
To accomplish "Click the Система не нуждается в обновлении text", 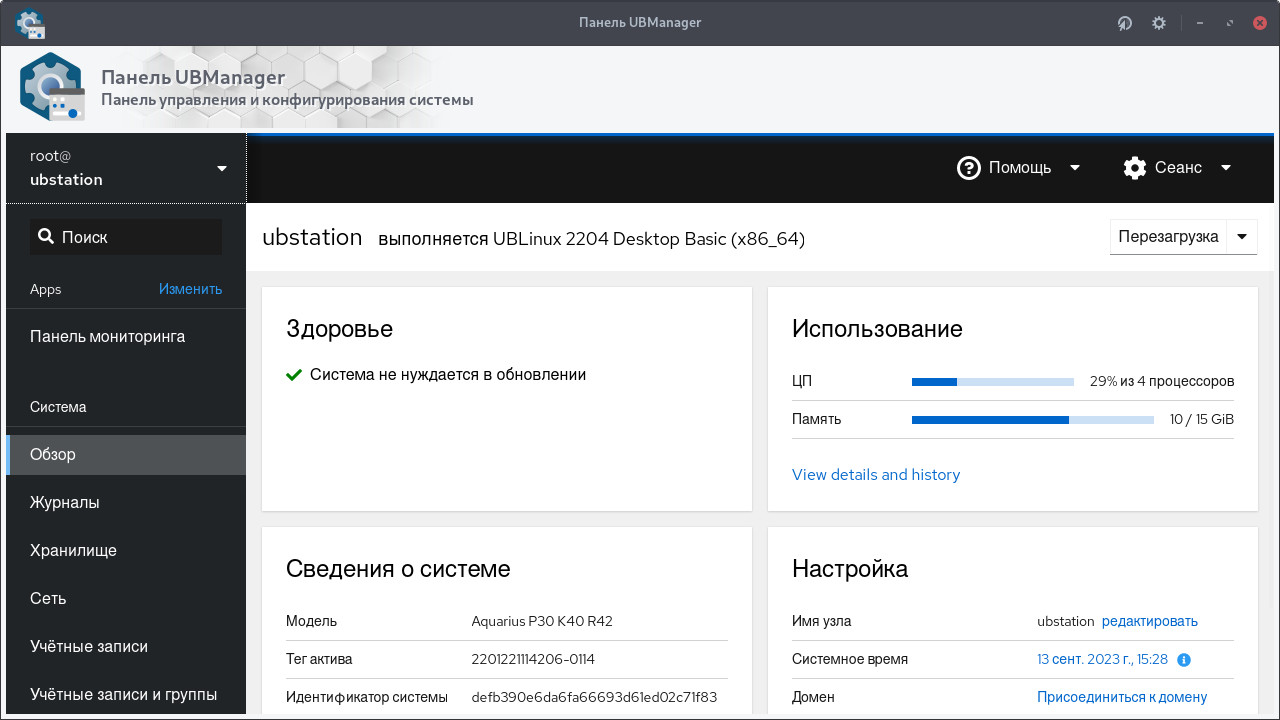I will pyautogui.click(x=448, y=375).
